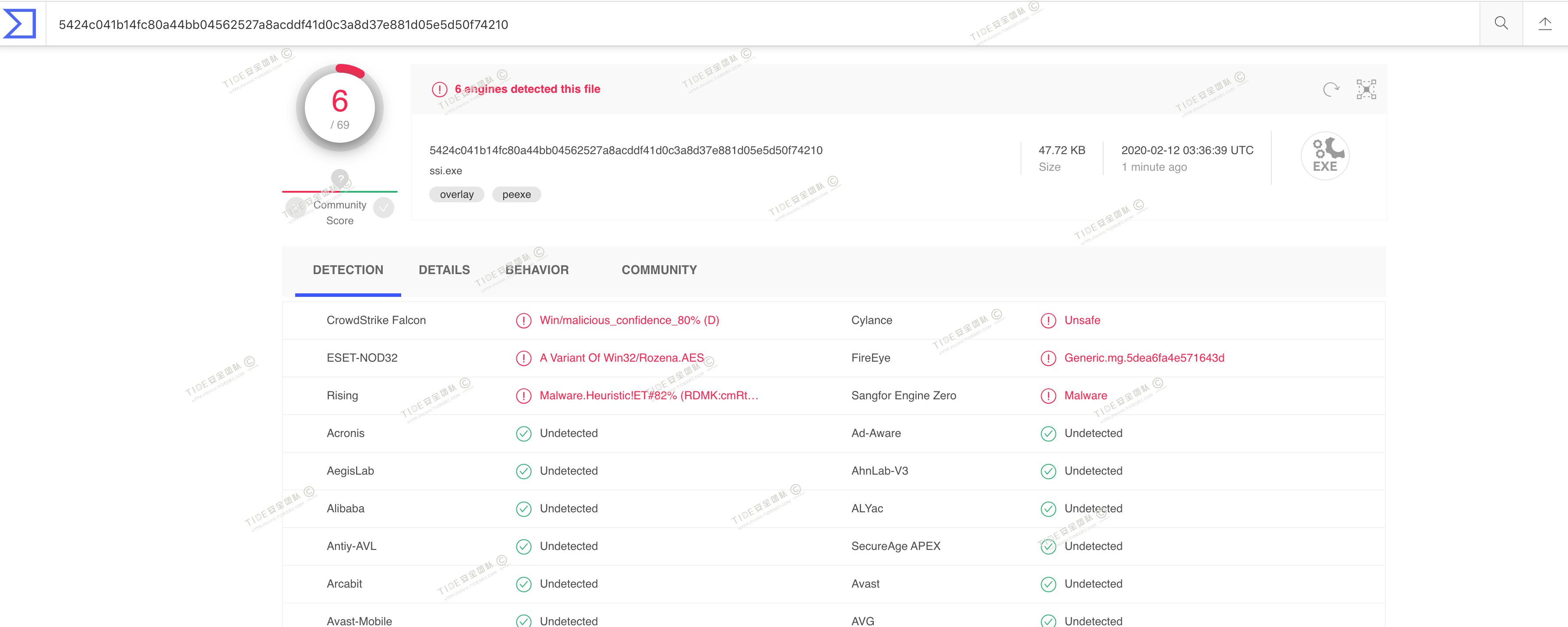The height and width of the screenshot is (627, 1568).
Task: Click alert icon beside 6 engines detected
Action: click(x=439, y=89)
